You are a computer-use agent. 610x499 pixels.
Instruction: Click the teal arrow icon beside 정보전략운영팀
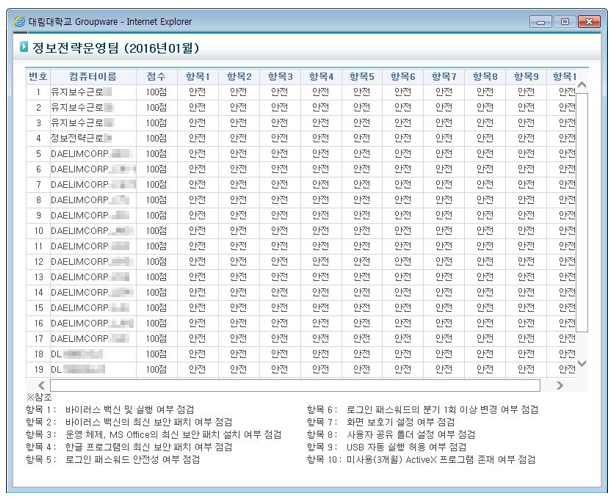coord(24,47)
